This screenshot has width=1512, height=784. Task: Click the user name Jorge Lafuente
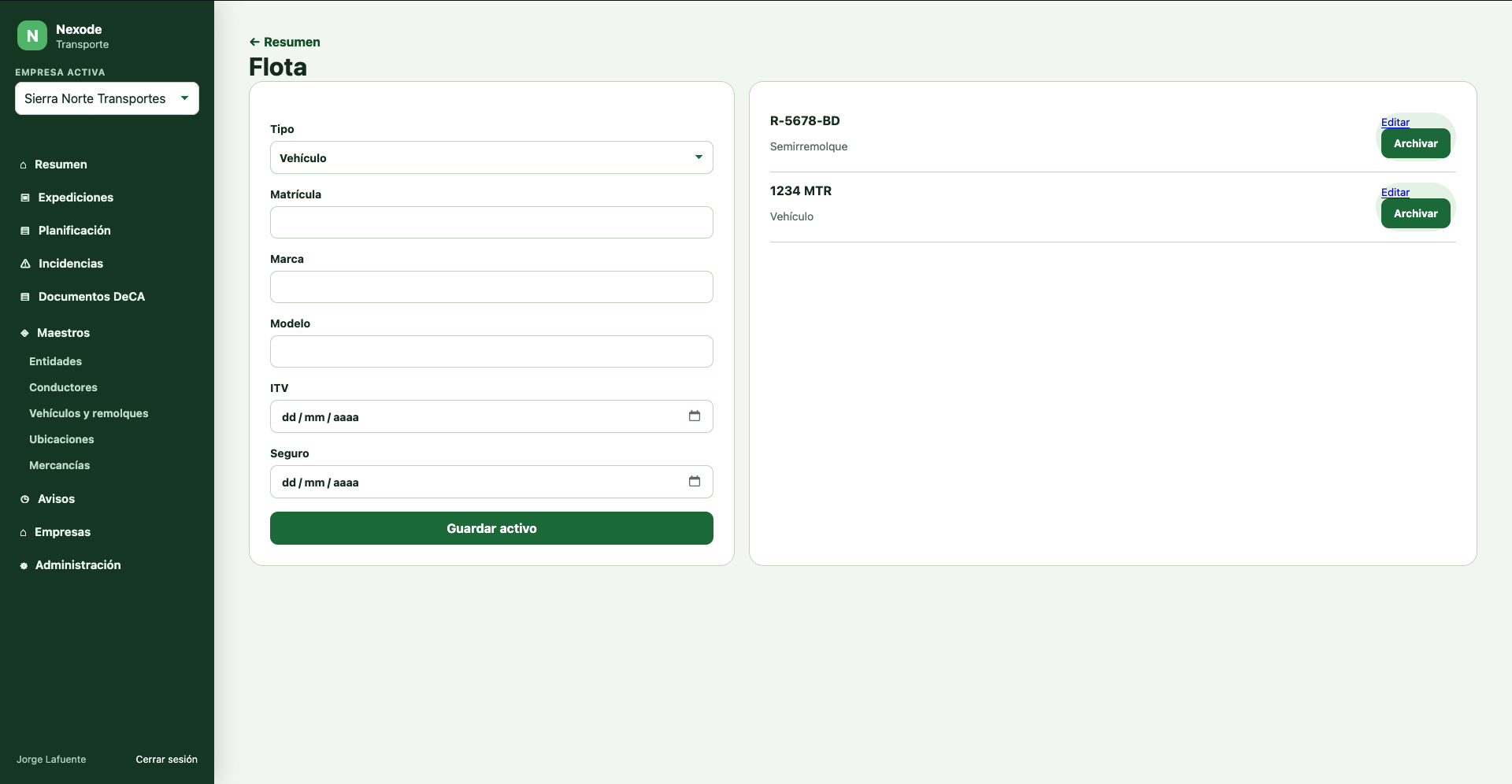pos(51,759)
